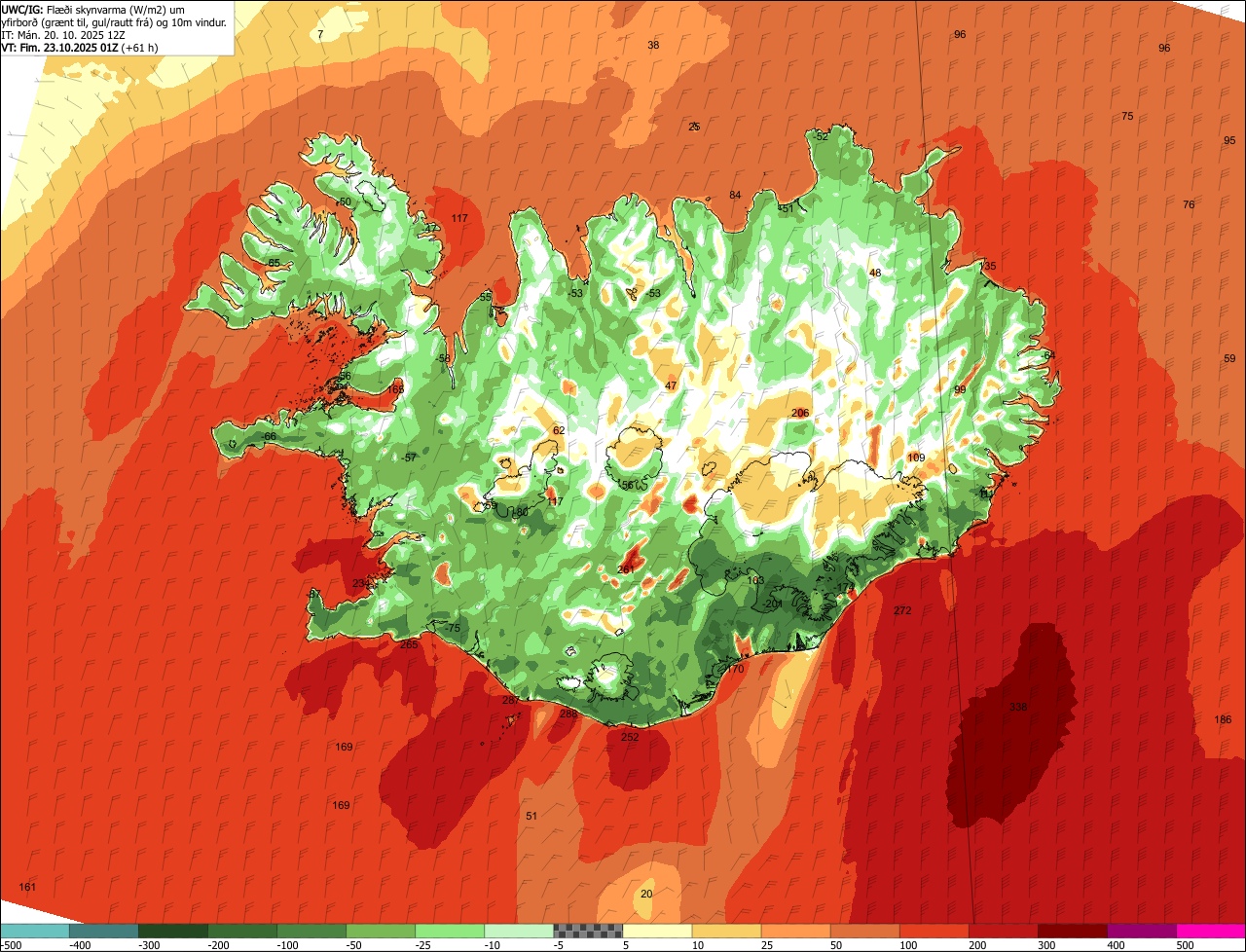Image resolution: width=1246 pixels, height=952 pixels.
Task: Click the value '7' in the top-left corner
Action: 320,34
